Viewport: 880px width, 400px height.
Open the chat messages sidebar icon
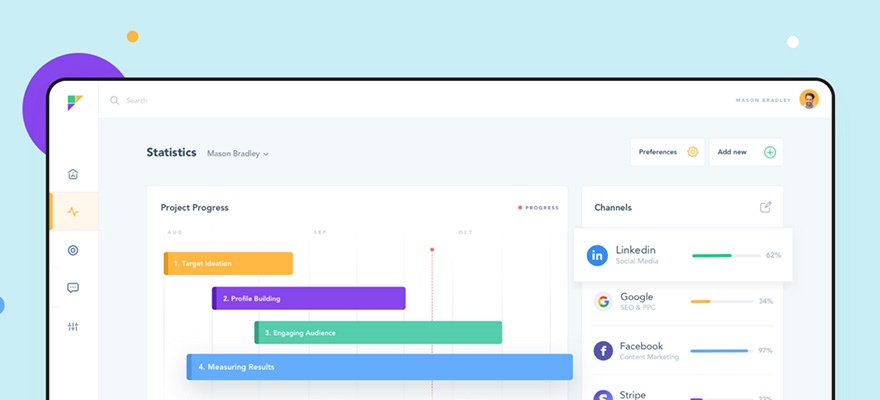tap(73, 288)
